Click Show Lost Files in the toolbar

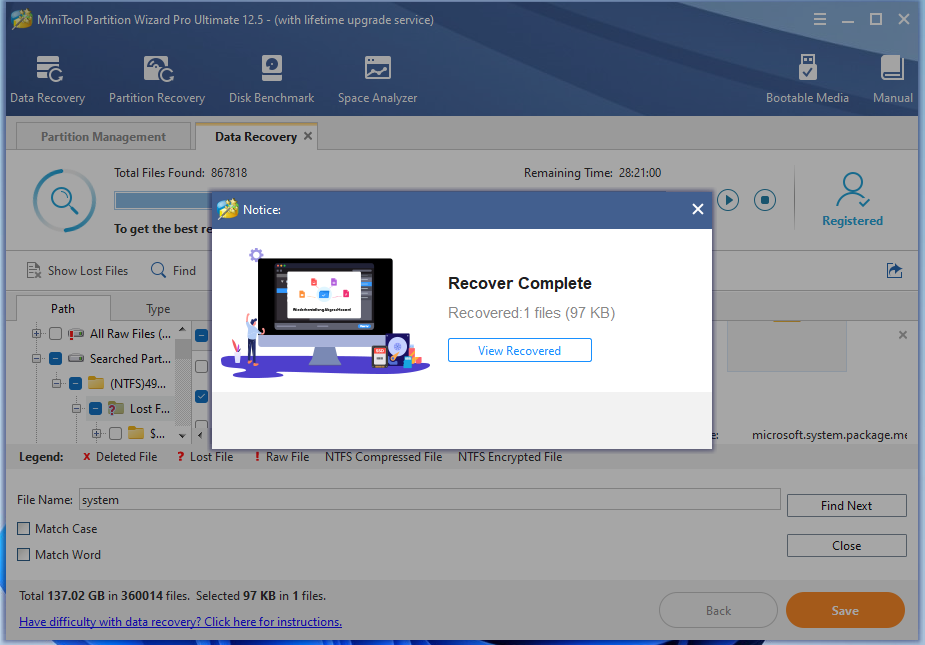(x=77, y=270)
